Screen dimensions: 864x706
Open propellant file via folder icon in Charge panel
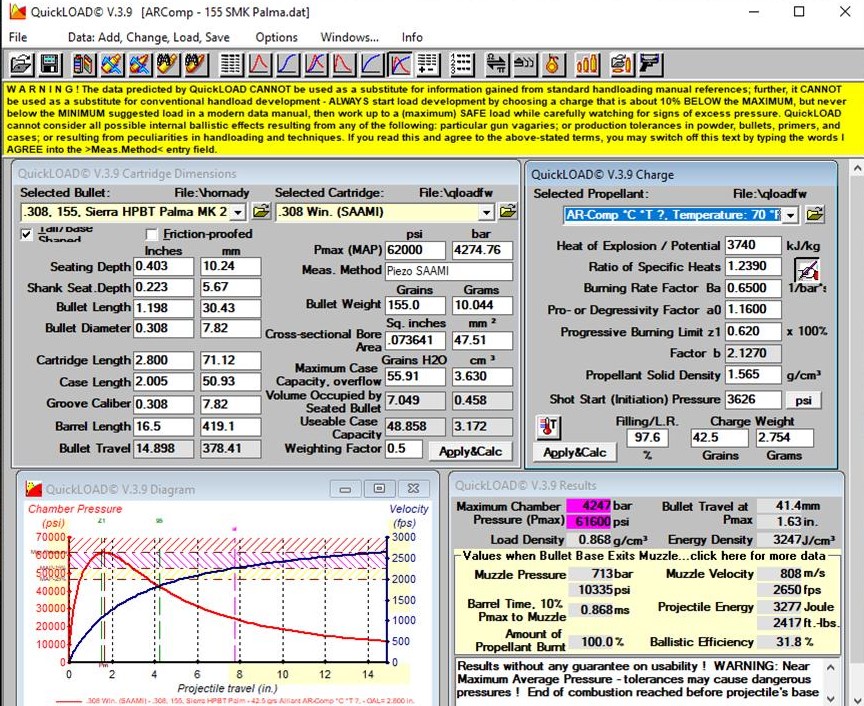click(x=814, y=214)
